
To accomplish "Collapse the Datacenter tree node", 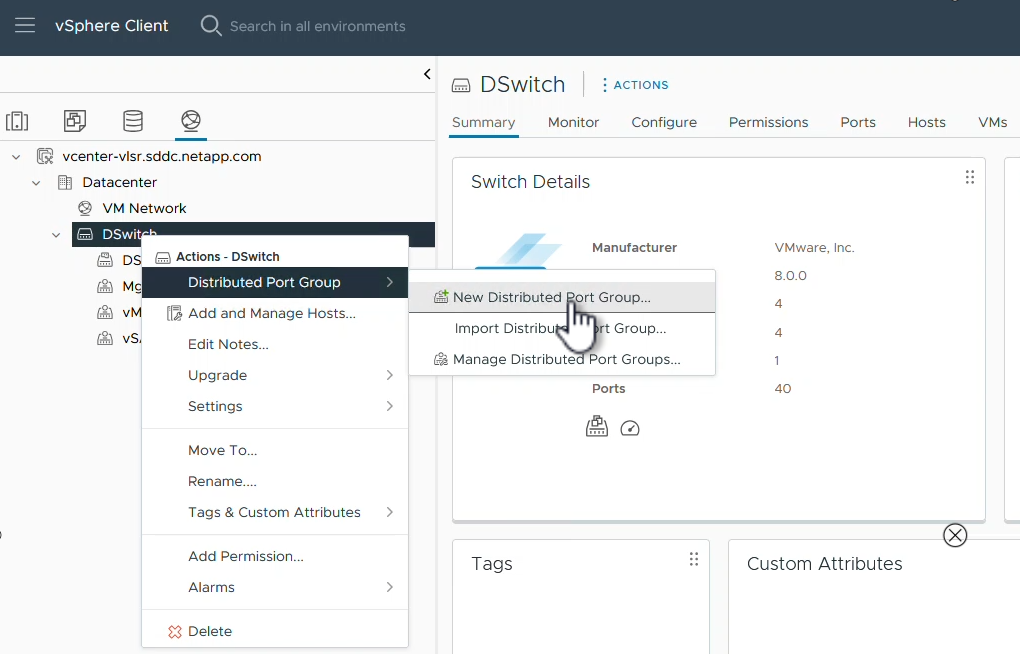I will tap(36, 183).
